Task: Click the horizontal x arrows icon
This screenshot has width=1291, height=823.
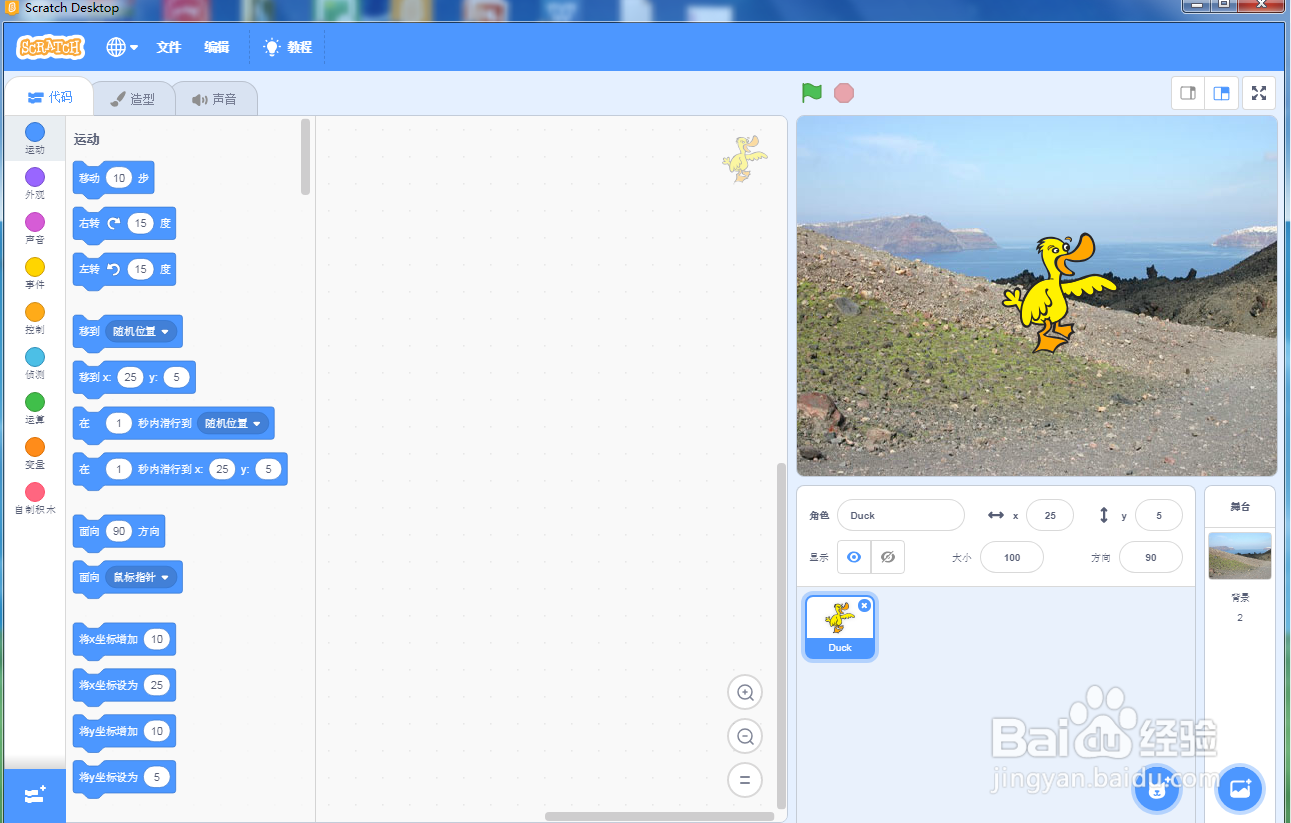Action: tap(995, 515)
